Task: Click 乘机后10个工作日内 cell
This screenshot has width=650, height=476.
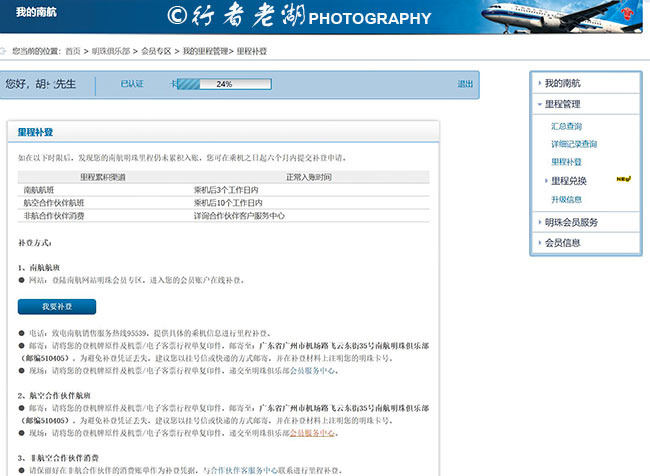Action: pyautogui.click(x=228, y=203)
